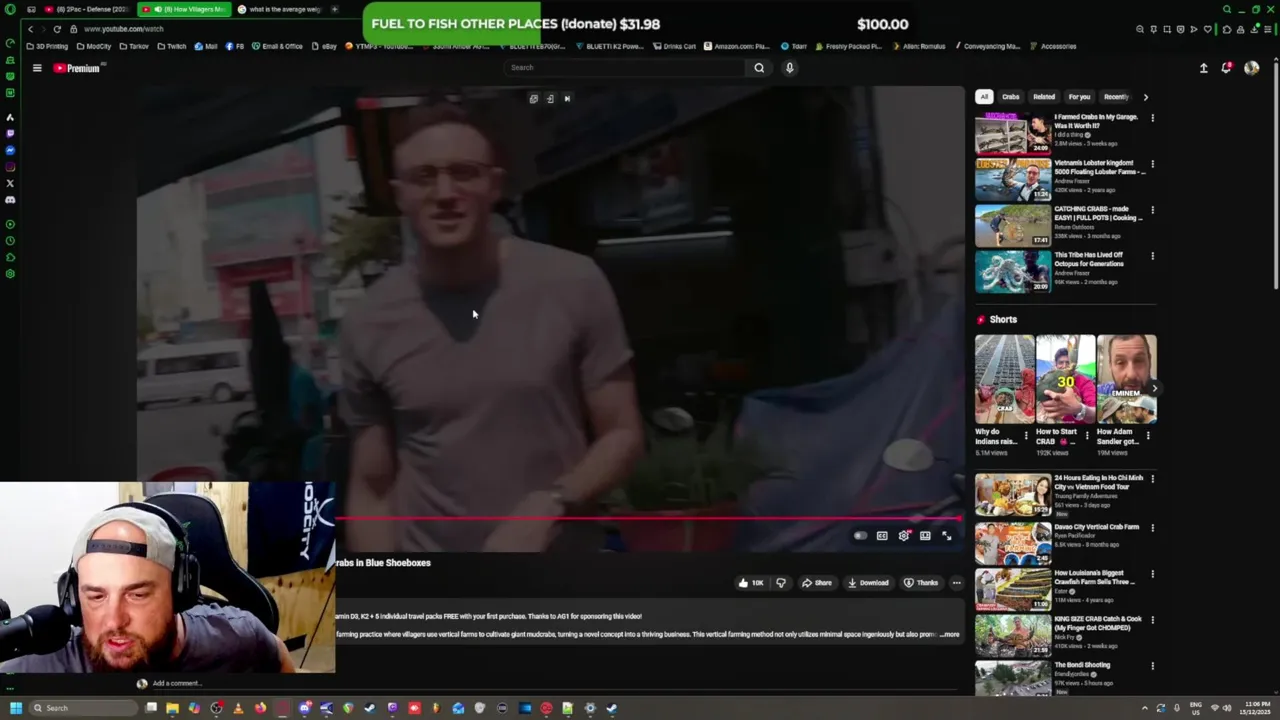Select the Recently filter chip

pyautogui.click(x=1116, y=97)
